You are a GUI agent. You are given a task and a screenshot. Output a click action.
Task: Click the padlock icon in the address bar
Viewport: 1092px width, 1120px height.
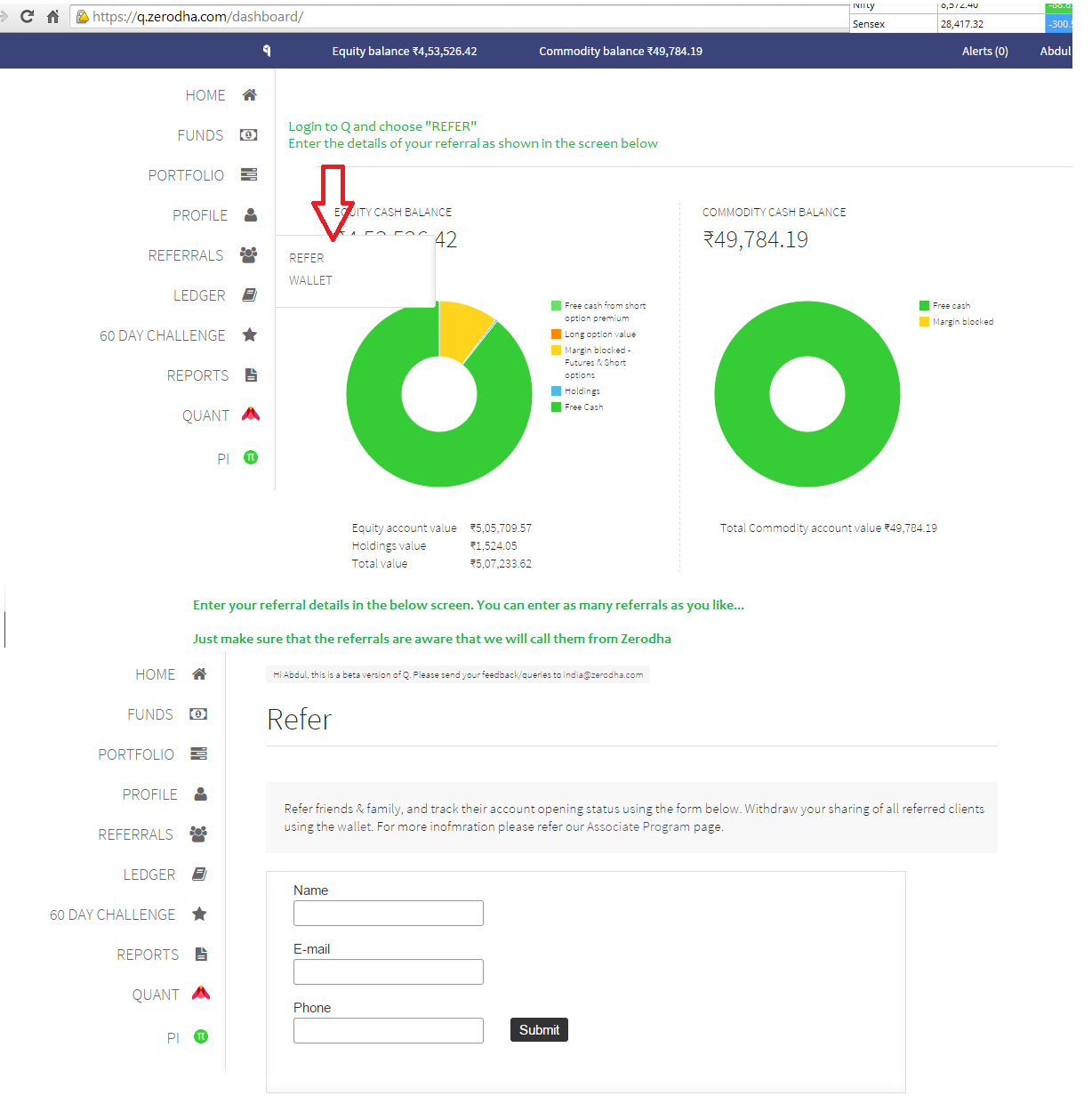pos(82,16)
